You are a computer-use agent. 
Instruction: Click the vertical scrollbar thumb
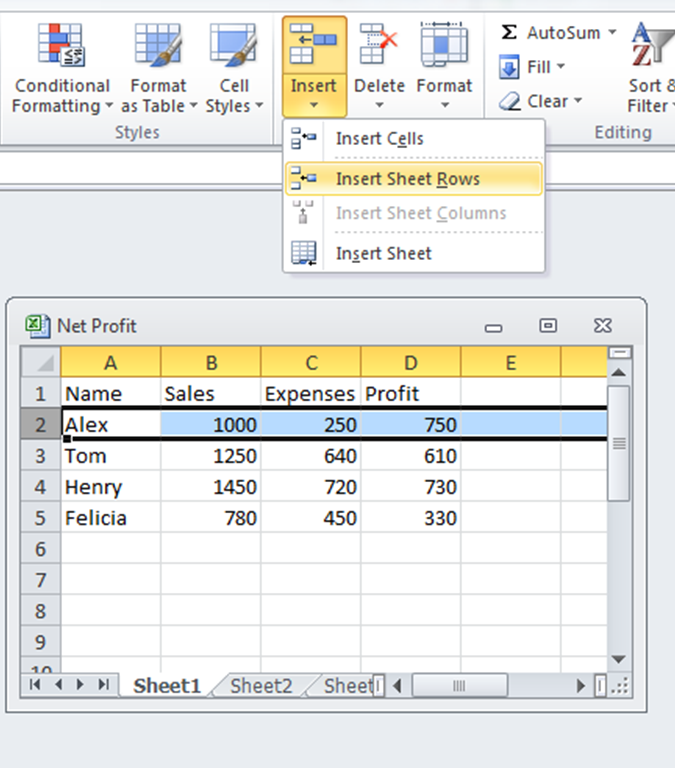(x=619, y=443)
